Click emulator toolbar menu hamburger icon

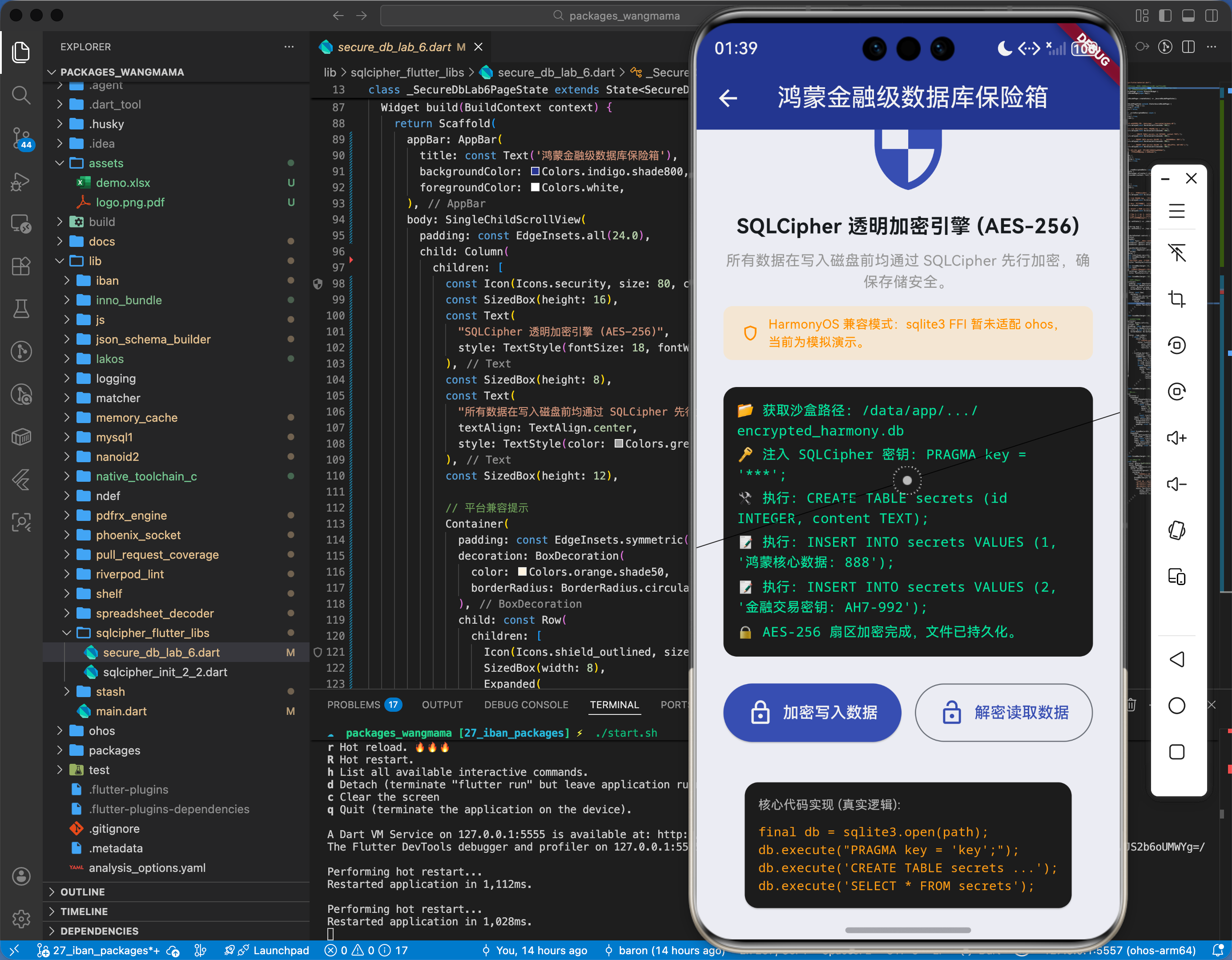(1177, 210)
